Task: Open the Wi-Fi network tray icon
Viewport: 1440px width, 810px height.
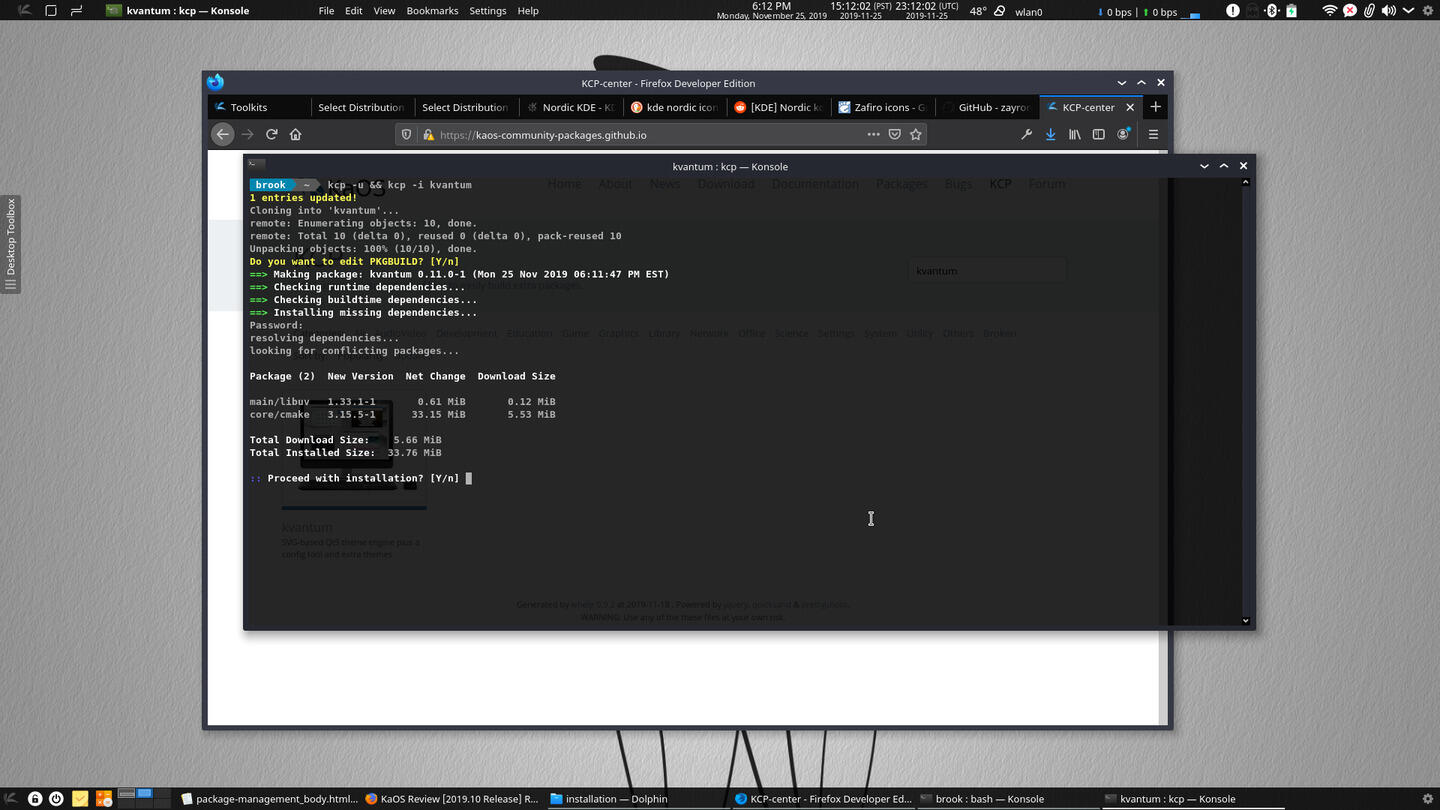Action: click(x=1329, y=11)
